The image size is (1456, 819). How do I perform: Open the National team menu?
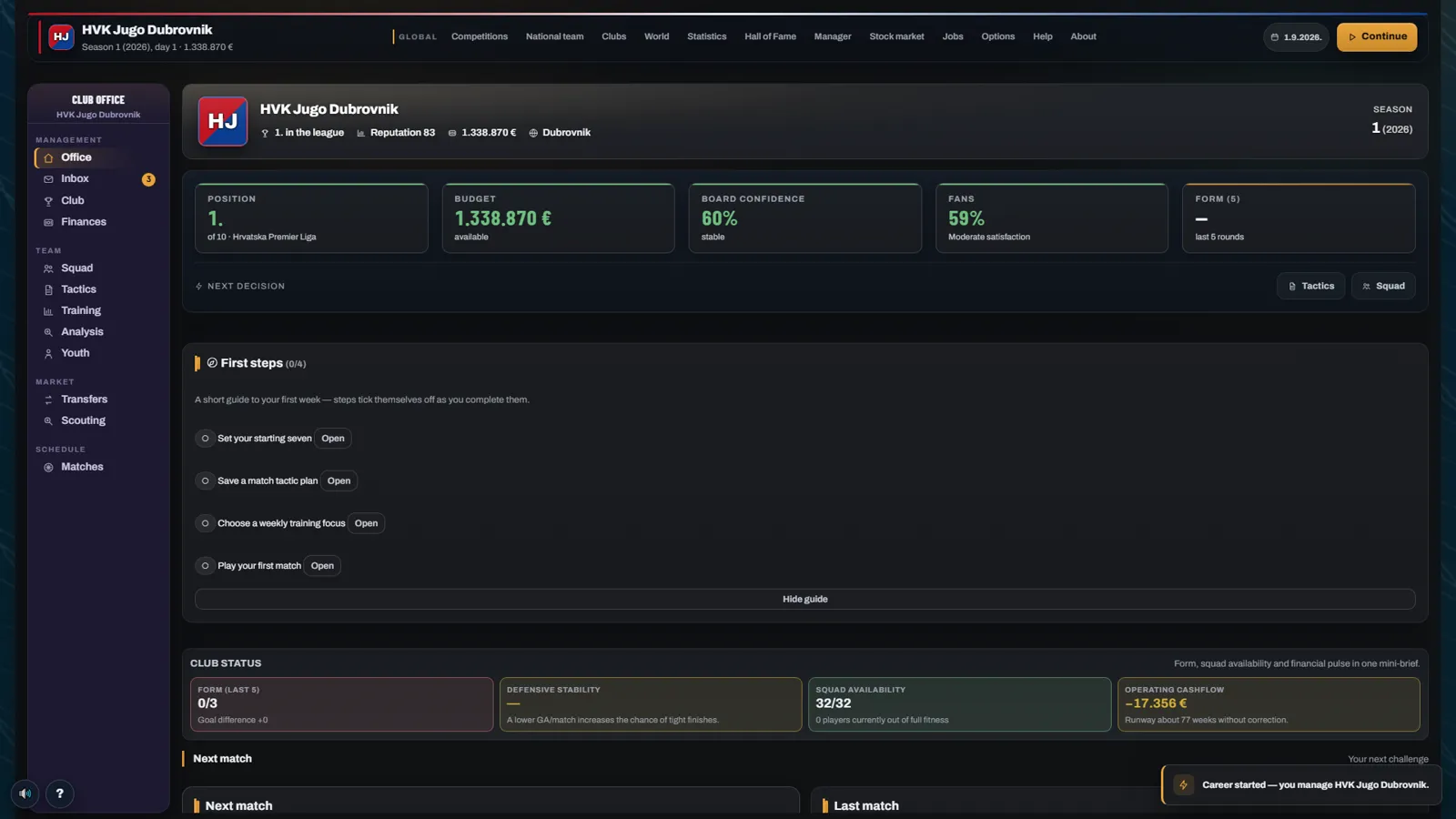(x=554, y=37)
